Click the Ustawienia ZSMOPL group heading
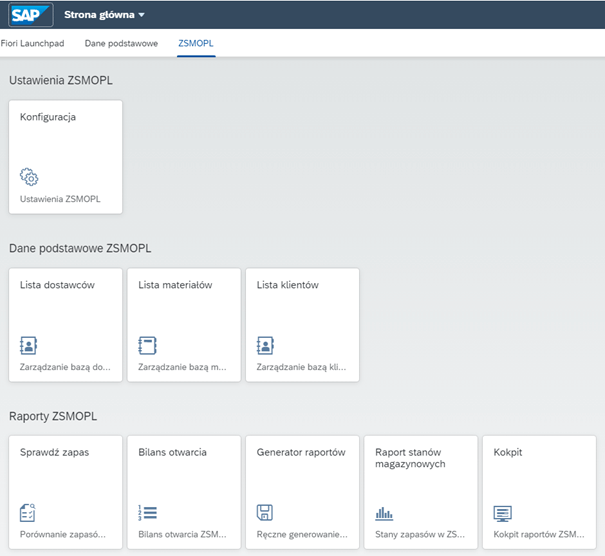605x556 pixels. (61, 80)
